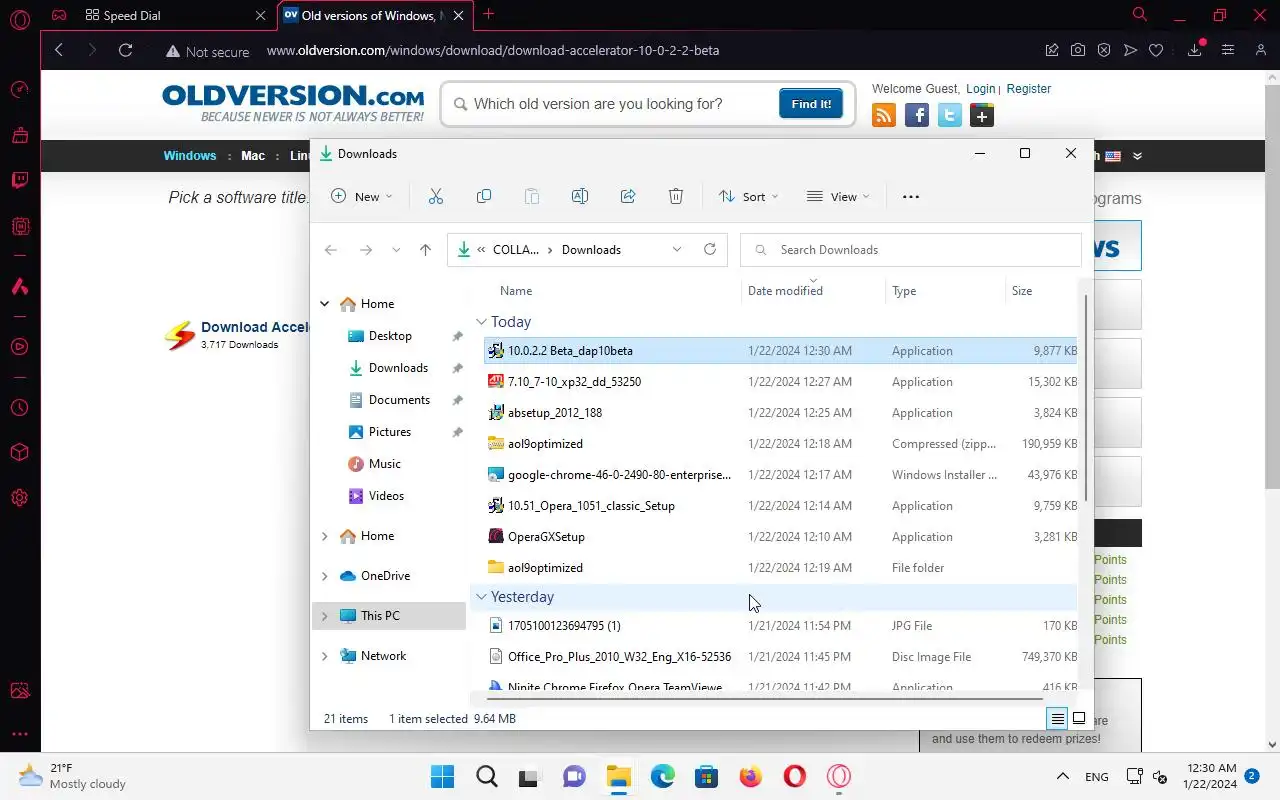The image size is (1280, 800).
Task: Select Documents in navigation pane
Action: click(399, 400)
